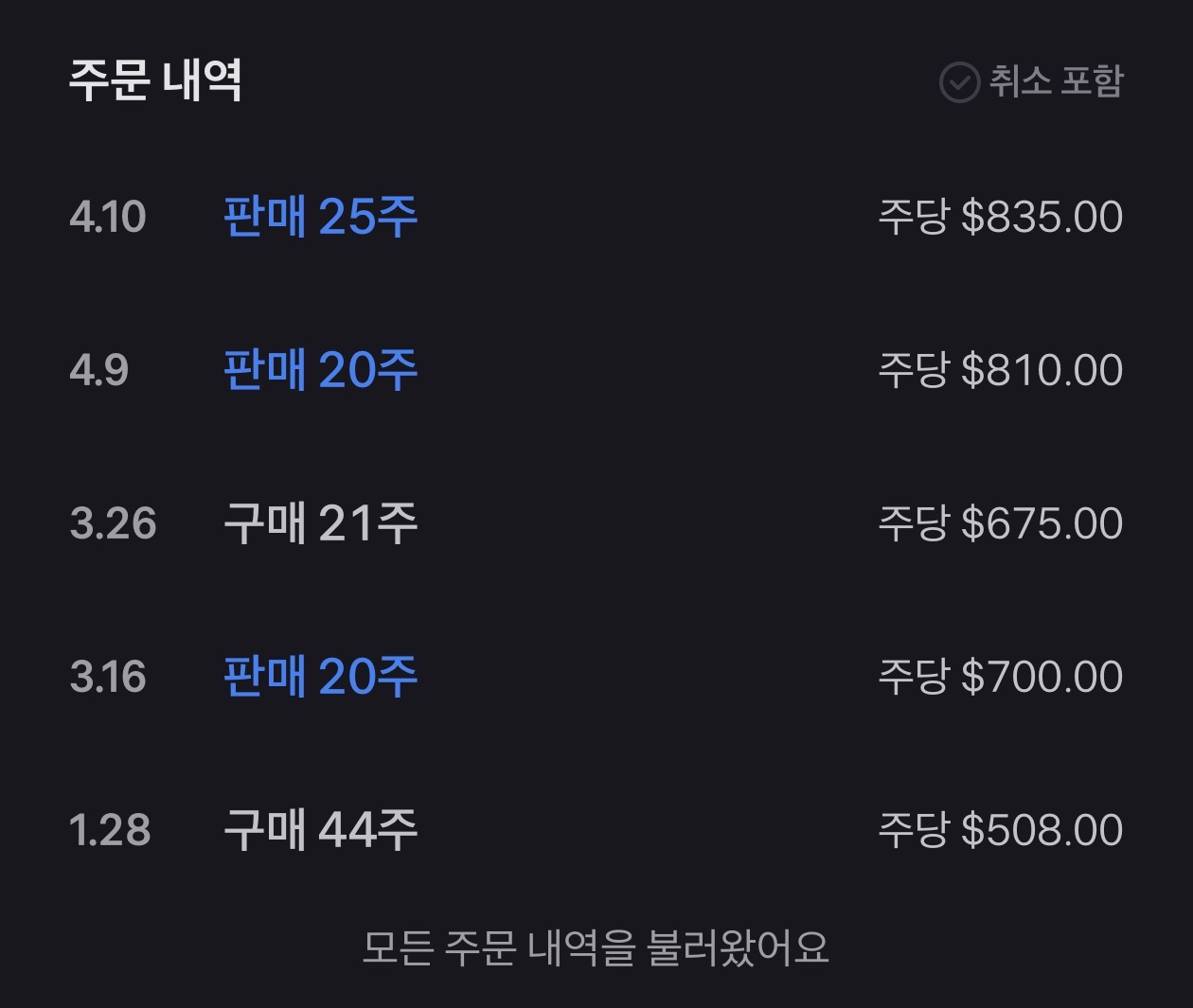Viewport: 1193px width, 1008px height.
Task: Click the $700.00 per-share price
Action: (x=1042, y=677)
